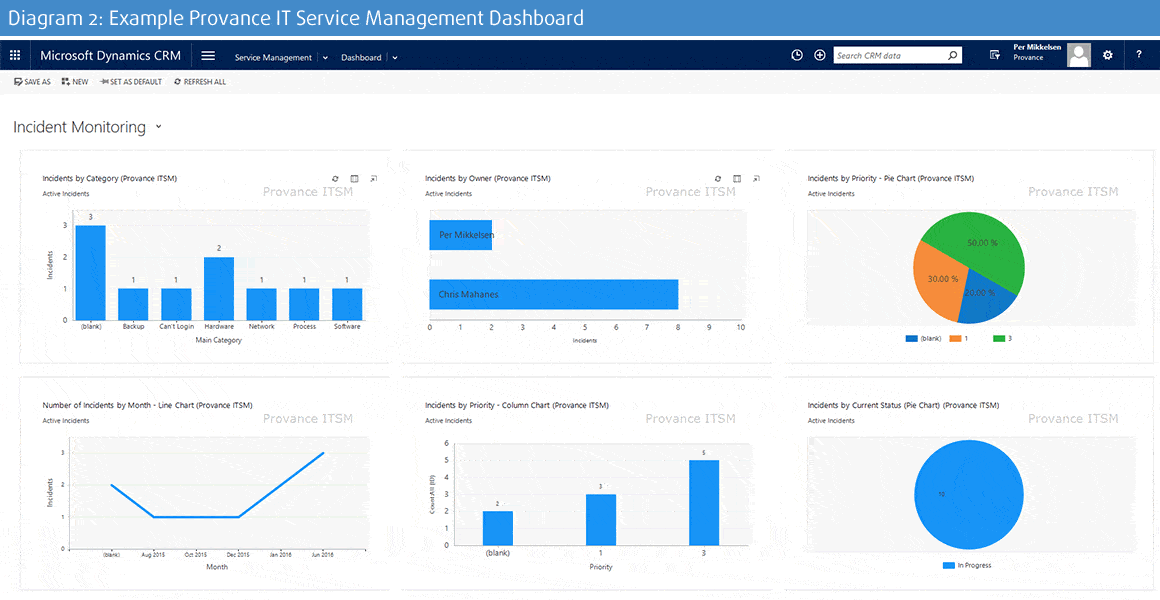This screenshot has width=1160, height=600.
Task: Click the user profile avatar
Action: [1079, 55]
